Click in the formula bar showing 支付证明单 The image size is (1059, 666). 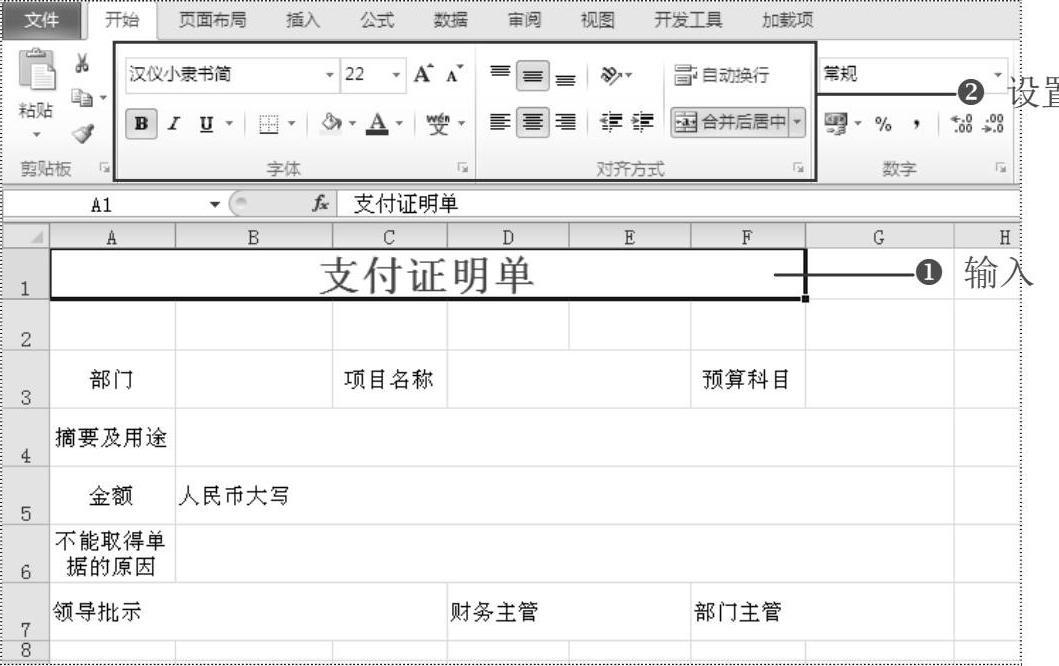[x=677, y=203]
